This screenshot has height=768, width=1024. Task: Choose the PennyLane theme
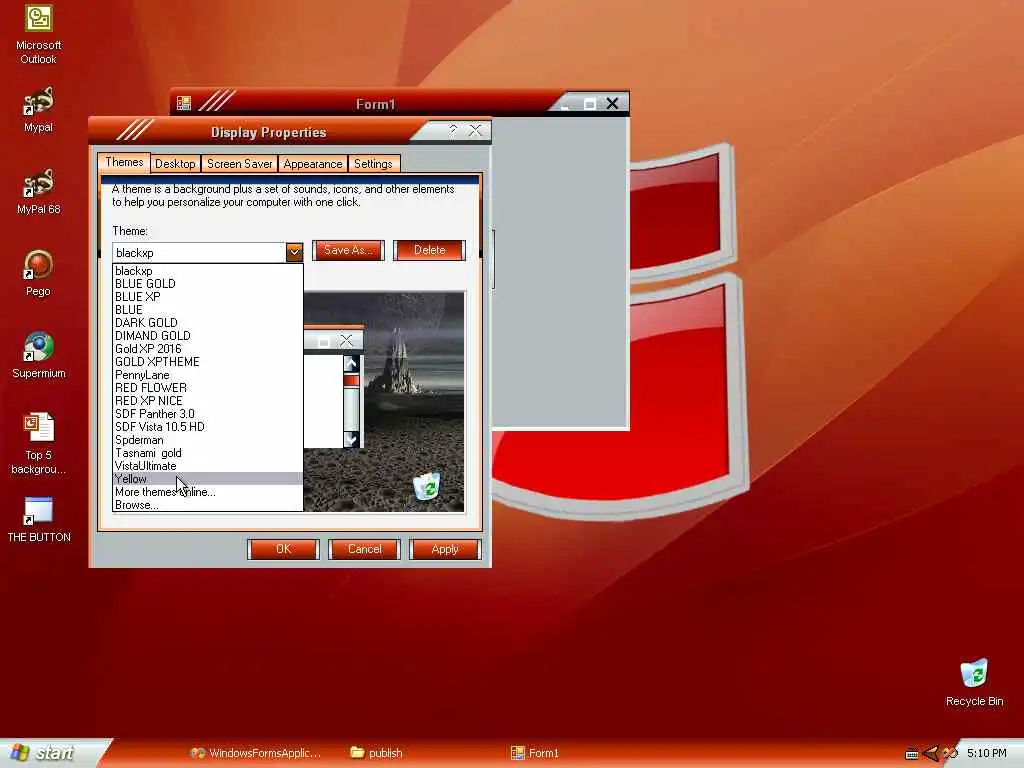208,375
